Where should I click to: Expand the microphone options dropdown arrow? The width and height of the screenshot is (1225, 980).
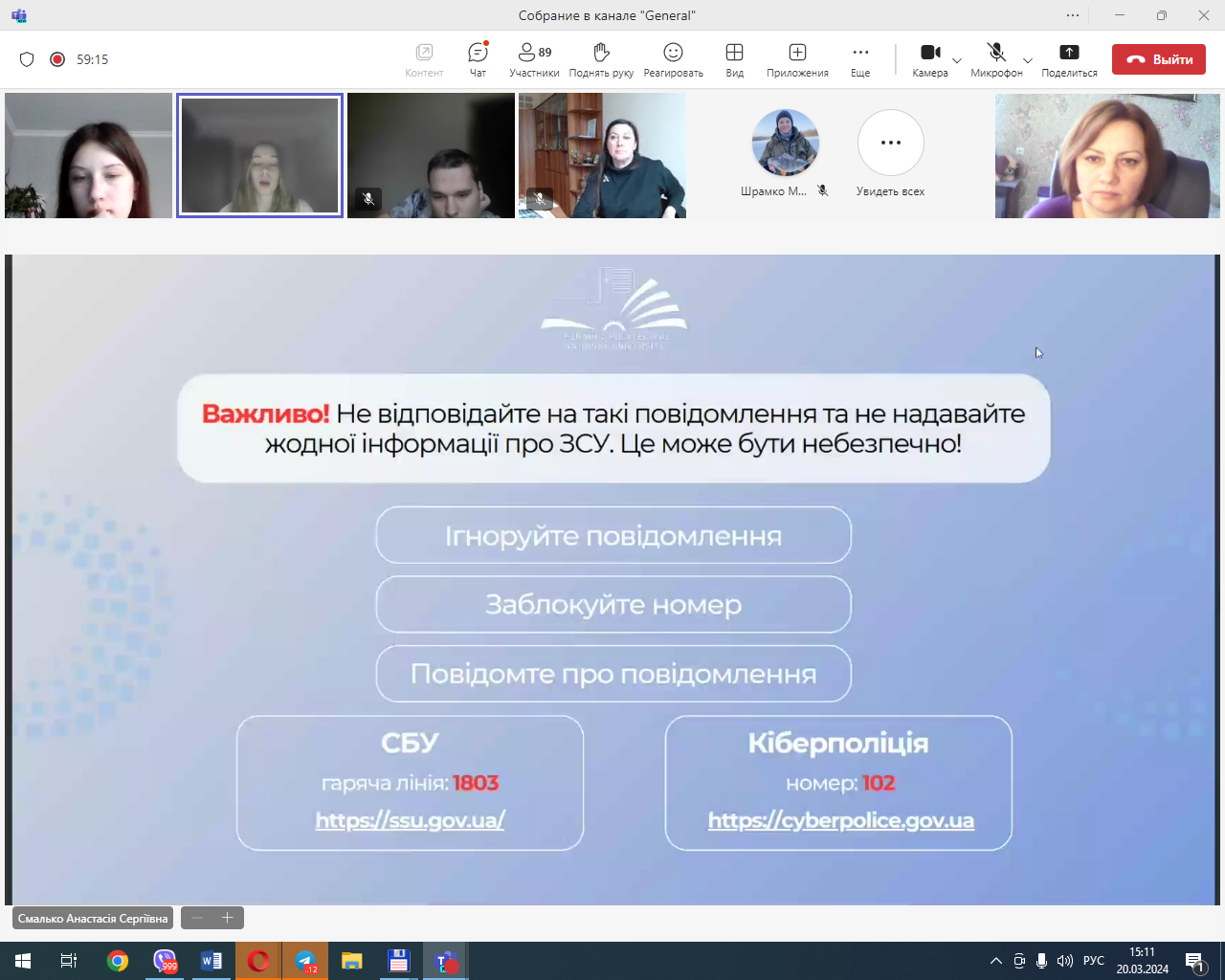click(x=1028, y=61)
